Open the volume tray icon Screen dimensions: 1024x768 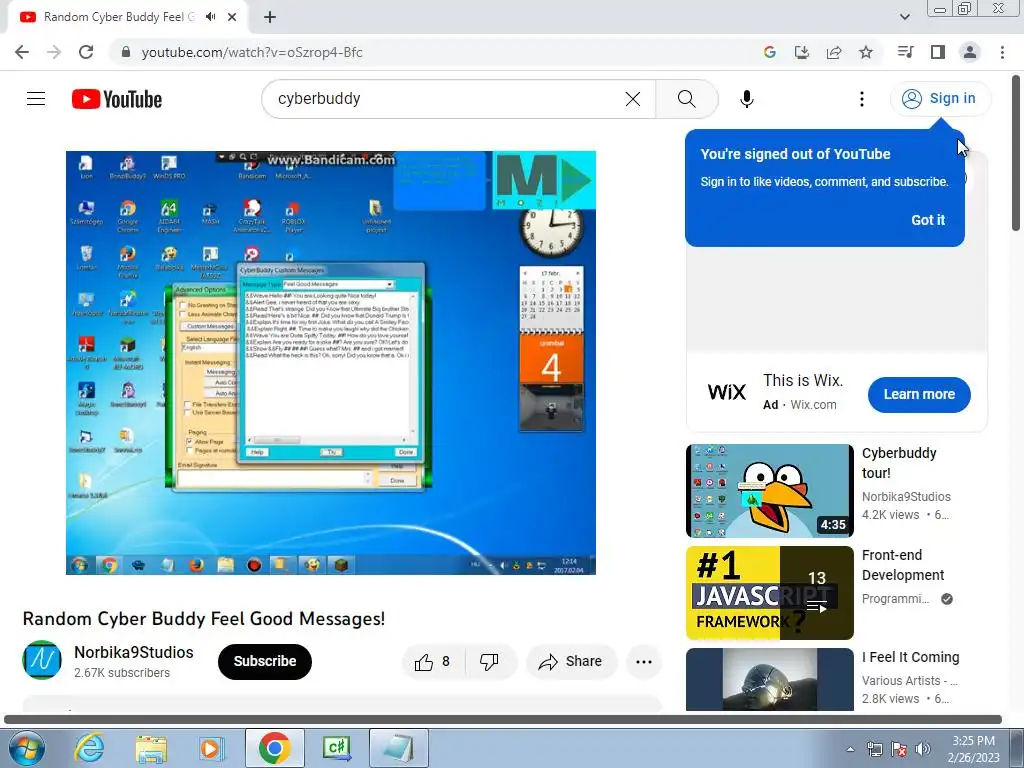click(923, 749)
